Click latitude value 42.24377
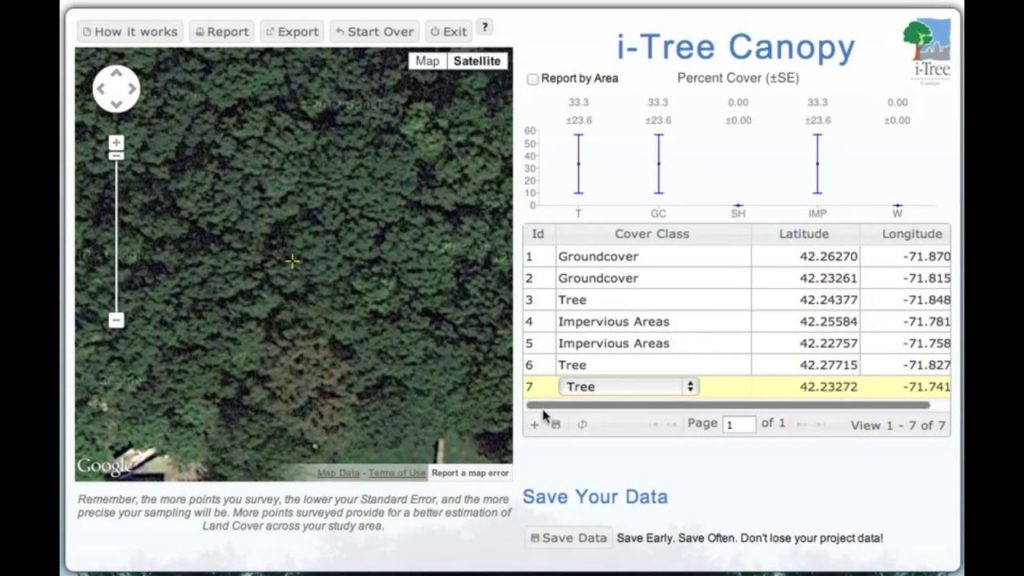Image resolution: width=1024 pixels, height=576 pixels. tap(828, 300)
